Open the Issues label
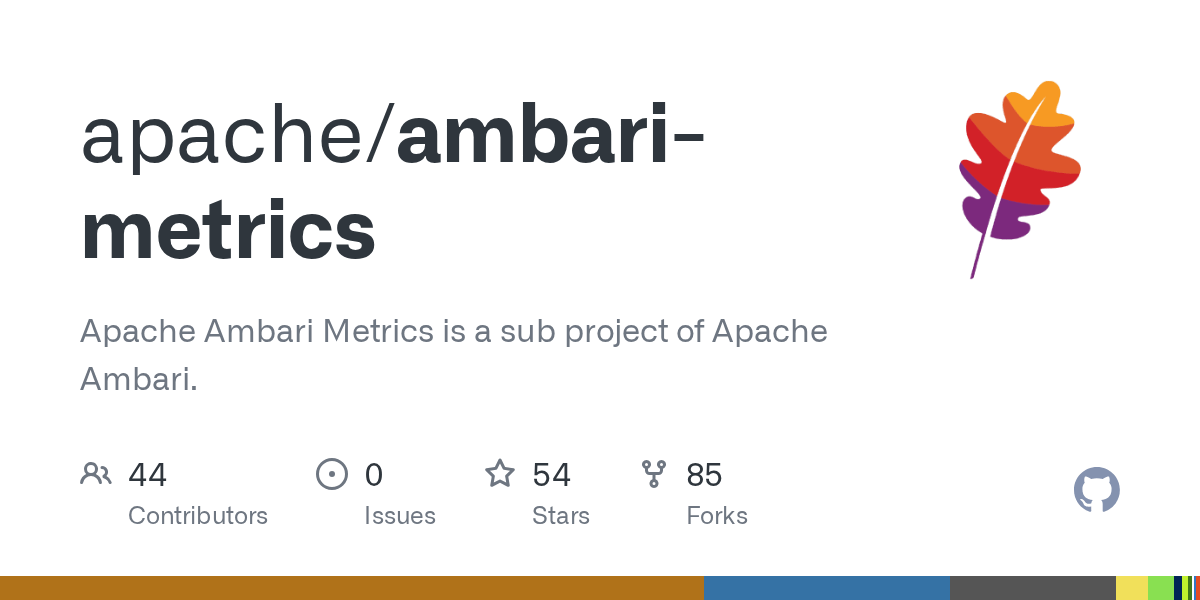1200x600 pixels. pyautogui.click(x=400, y=516)
